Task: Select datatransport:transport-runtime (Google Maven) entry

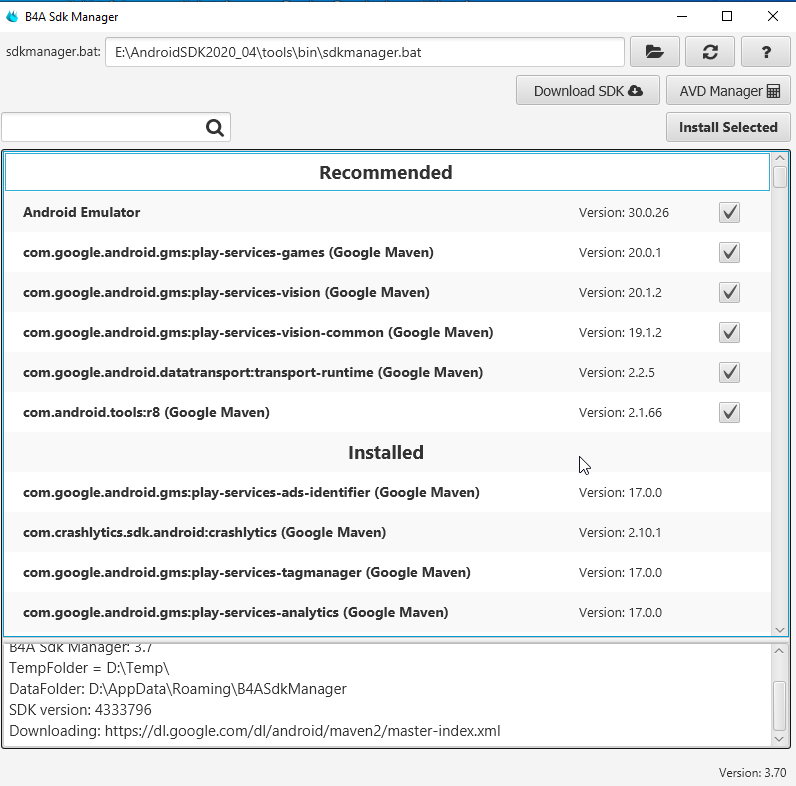Action: click(253, 373)
